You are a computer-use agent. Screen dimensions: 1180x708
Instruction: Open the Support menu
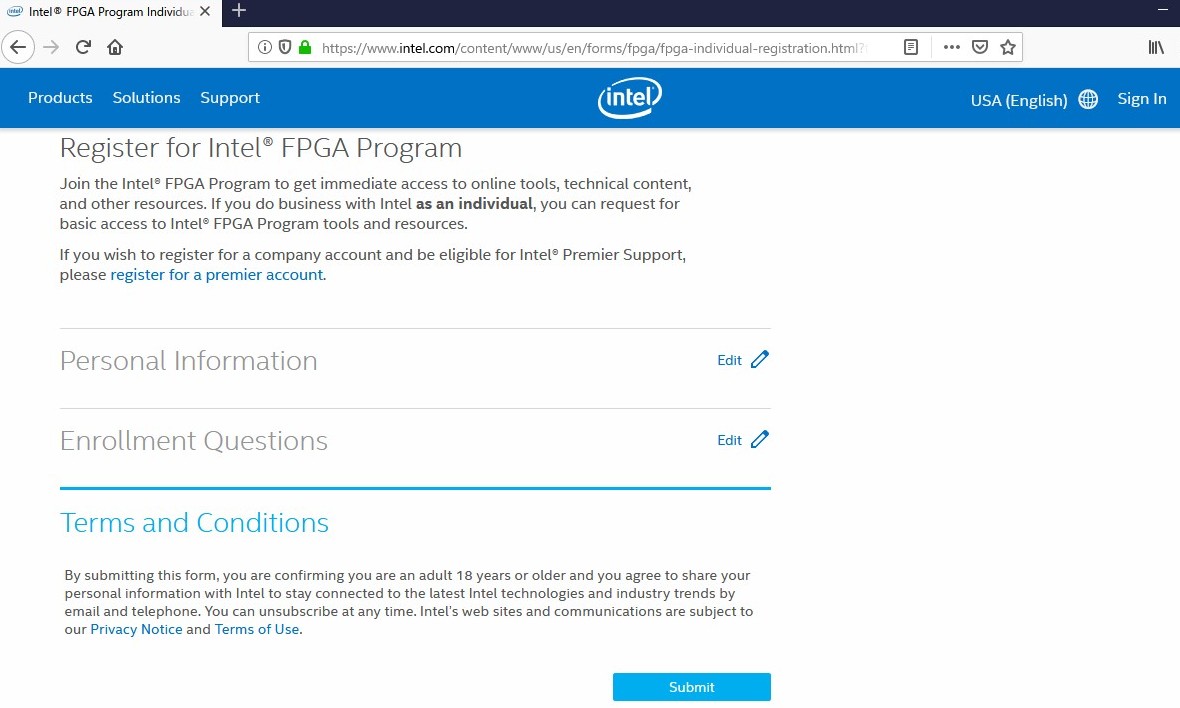(x=230, y=98)
